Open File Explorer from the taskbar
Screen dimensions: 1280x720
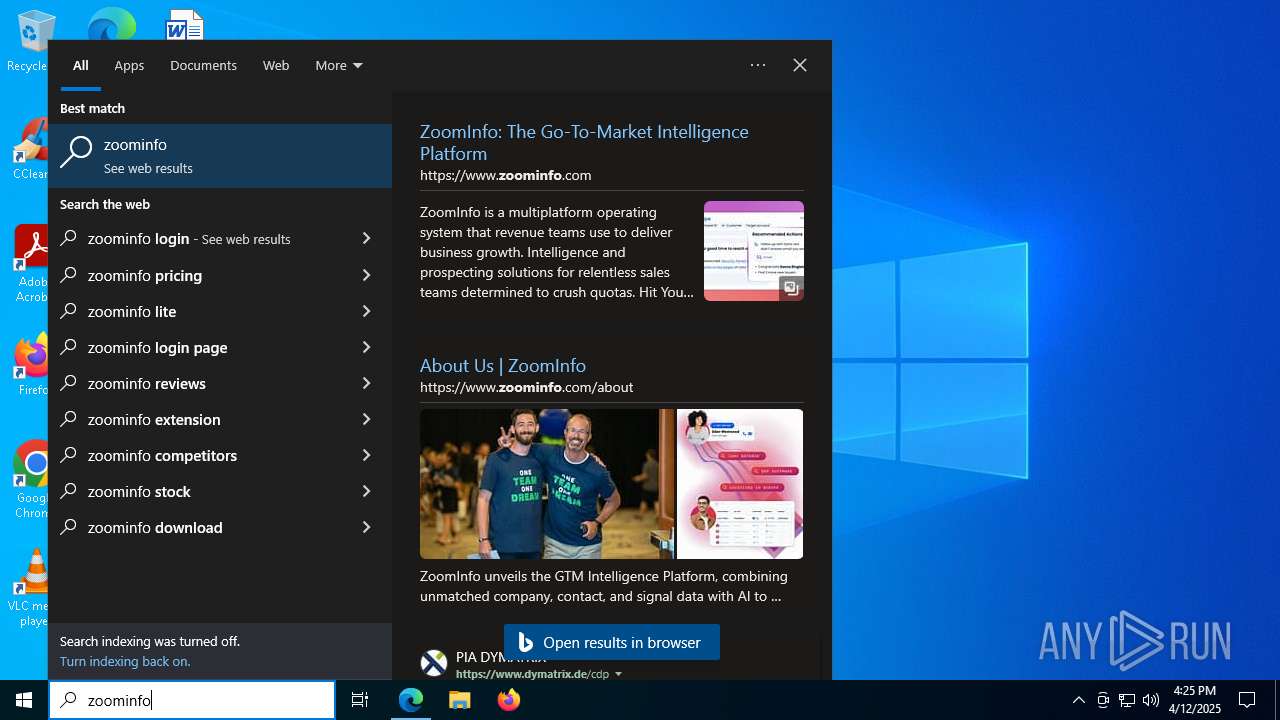460,700
